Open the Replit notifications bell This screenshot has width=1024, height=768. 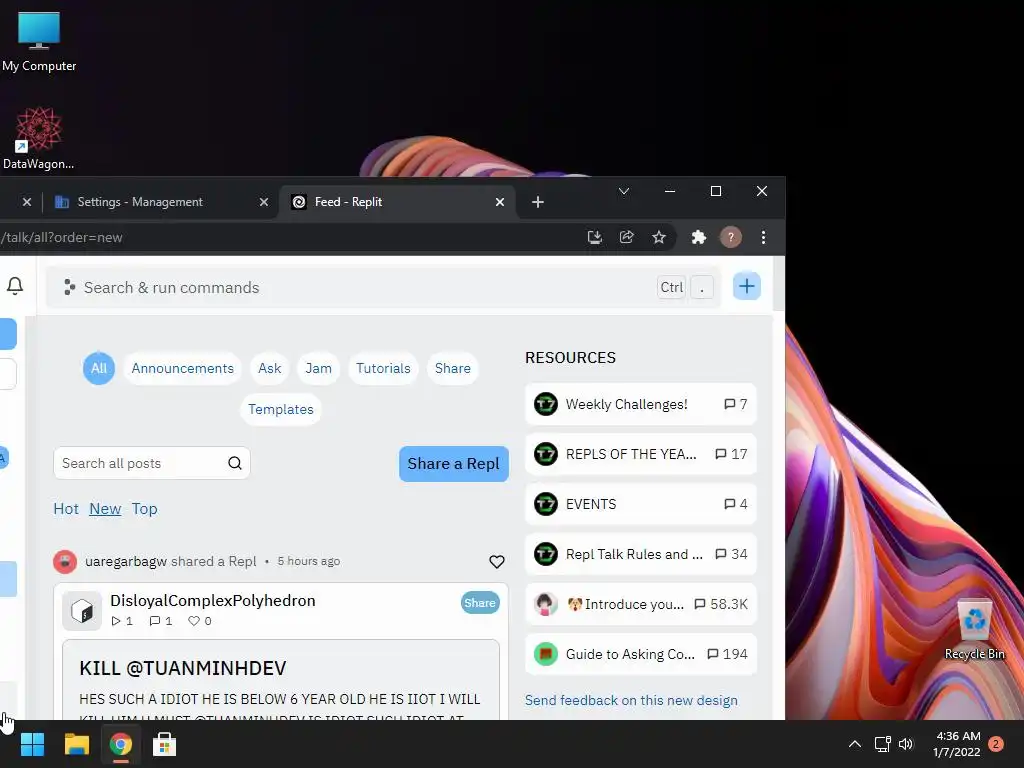pos(15,286)
